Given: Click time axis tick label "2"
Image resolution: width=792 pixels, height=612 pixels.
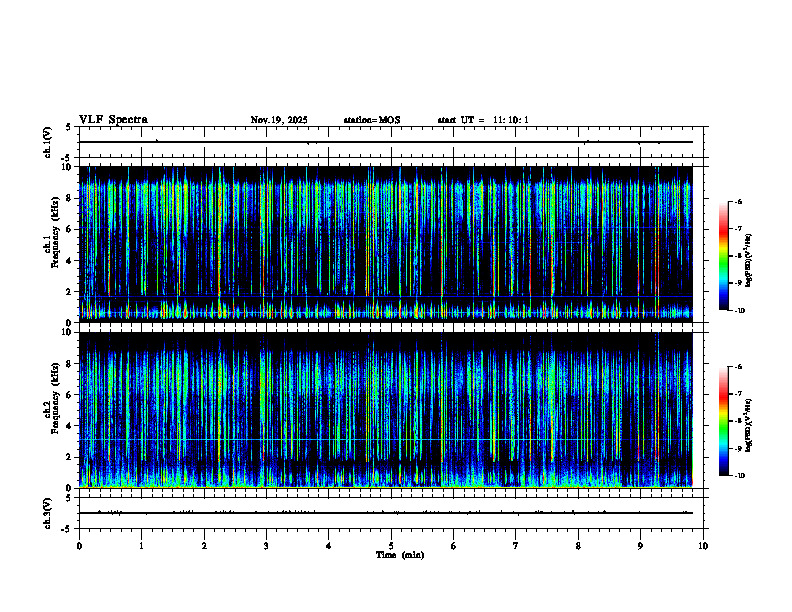Looking at the screenshot, I should point(204,546).
